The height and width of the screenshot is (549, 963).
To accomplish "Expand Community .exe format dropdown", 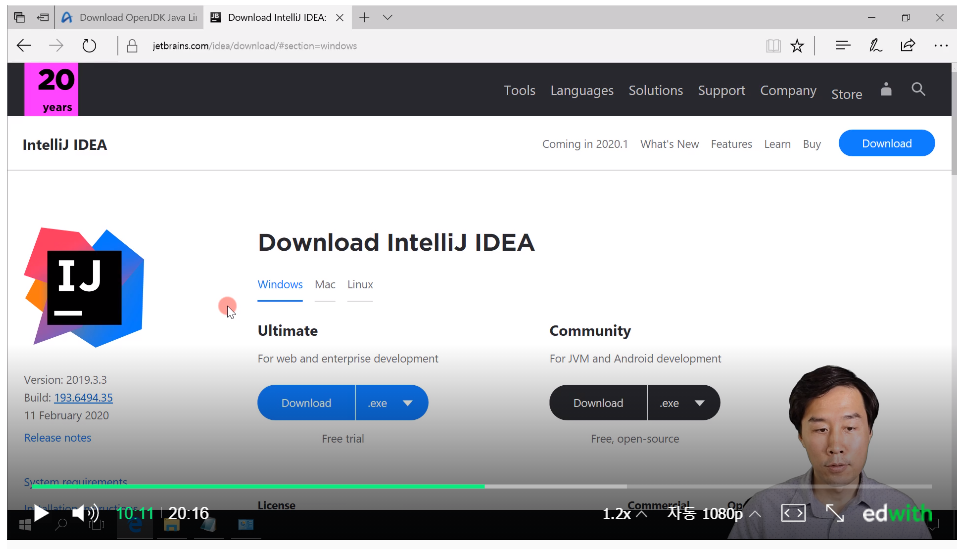I will point(684,403).
